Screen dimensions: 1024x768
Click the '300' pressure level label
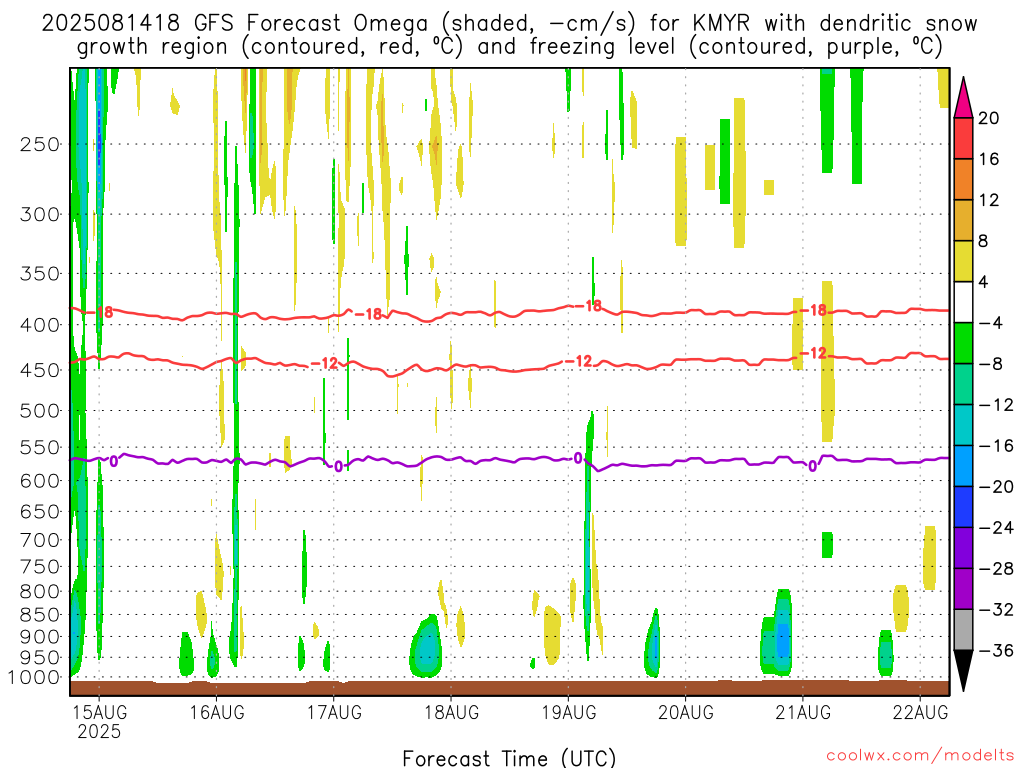40,214
